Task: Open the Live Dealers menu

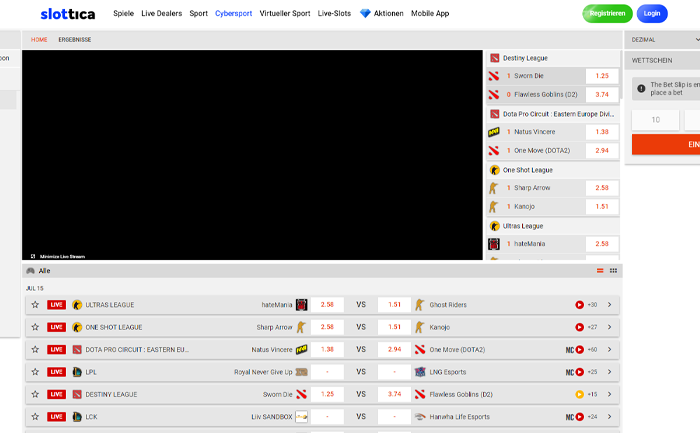Action: click(x=162, y=13)
